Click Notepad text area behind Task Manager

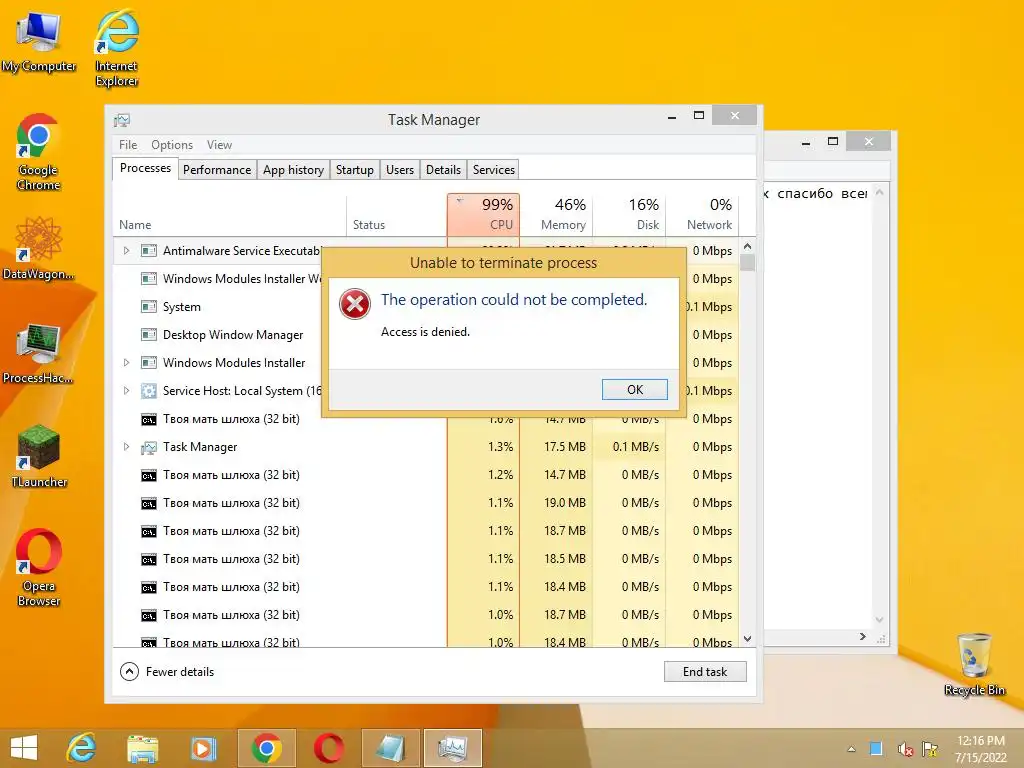tap(819, 405)
